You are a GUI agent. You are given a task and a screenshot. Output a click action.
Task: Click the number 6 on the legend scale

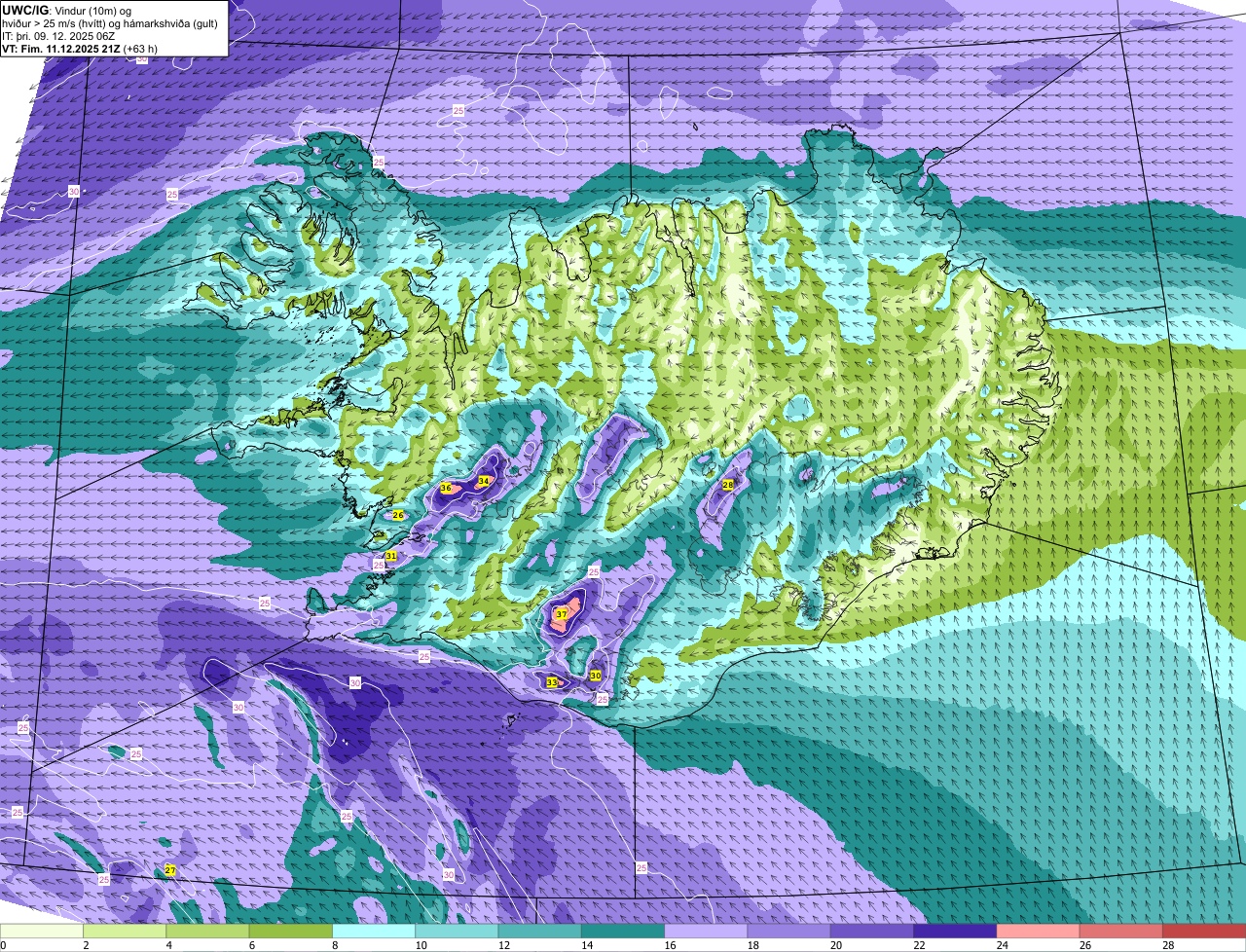[251, 945]
